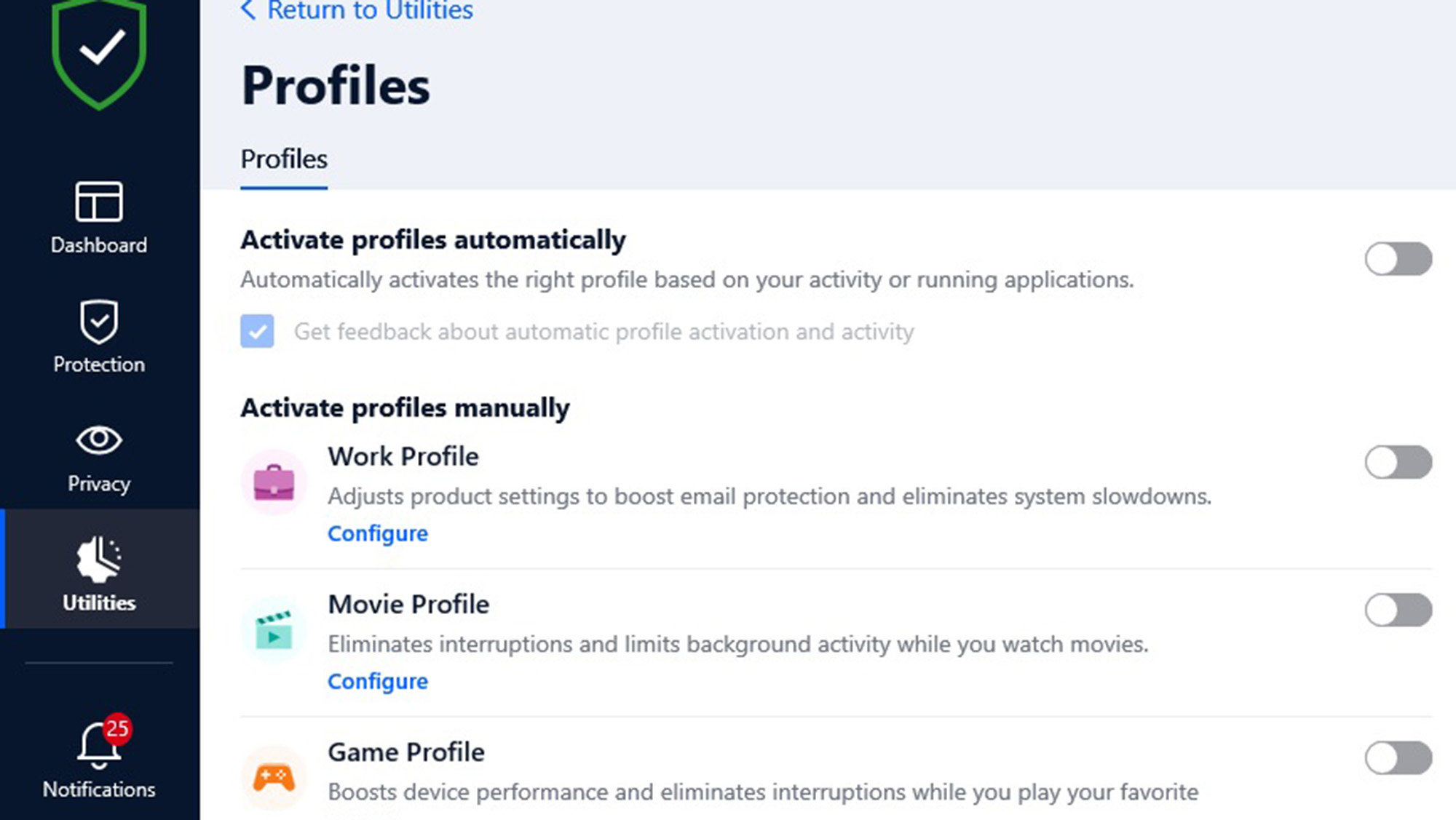Select the Profiles tab
Viewport: 1456px width, 820px height.
click(x=284, y=159)
